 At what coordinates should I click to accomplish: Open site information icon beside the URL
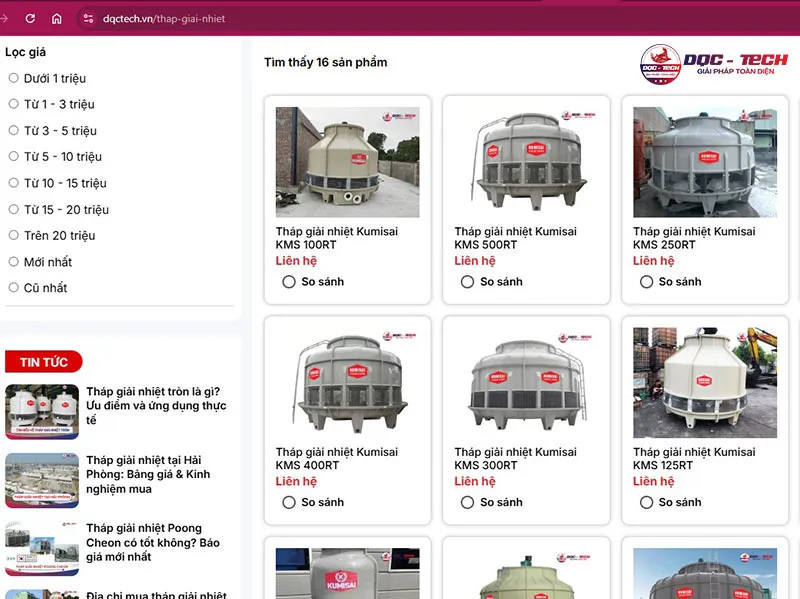[88, 18]
